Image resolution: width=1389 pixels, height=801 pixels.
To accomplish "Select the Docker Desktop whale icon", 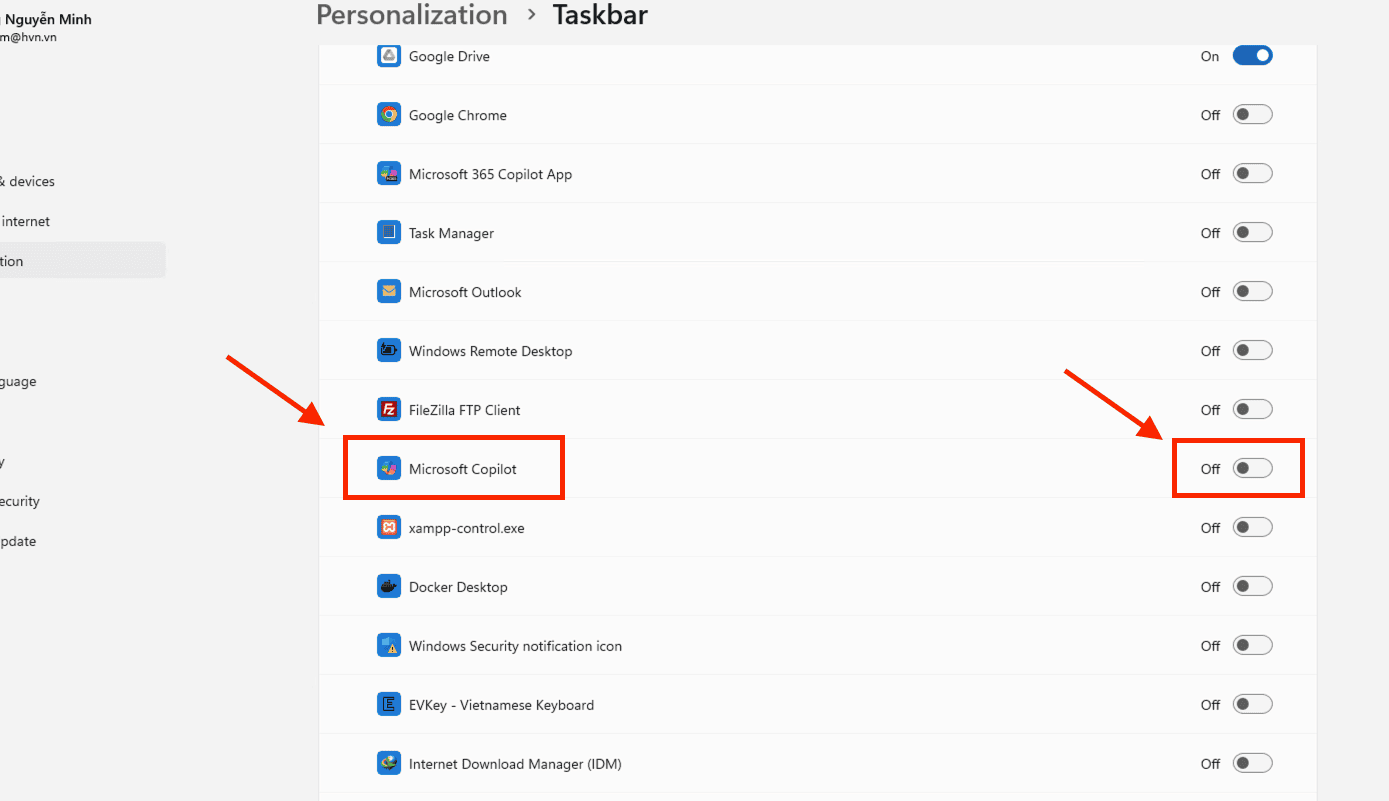I will tap(388, 586).
